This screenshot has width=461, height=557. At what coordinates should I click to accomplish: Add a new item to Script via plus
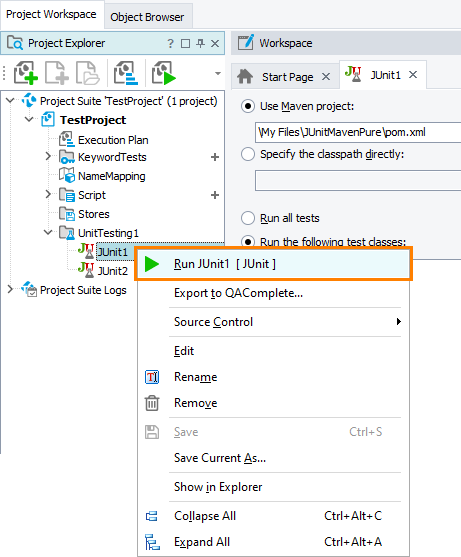(215, 195)
